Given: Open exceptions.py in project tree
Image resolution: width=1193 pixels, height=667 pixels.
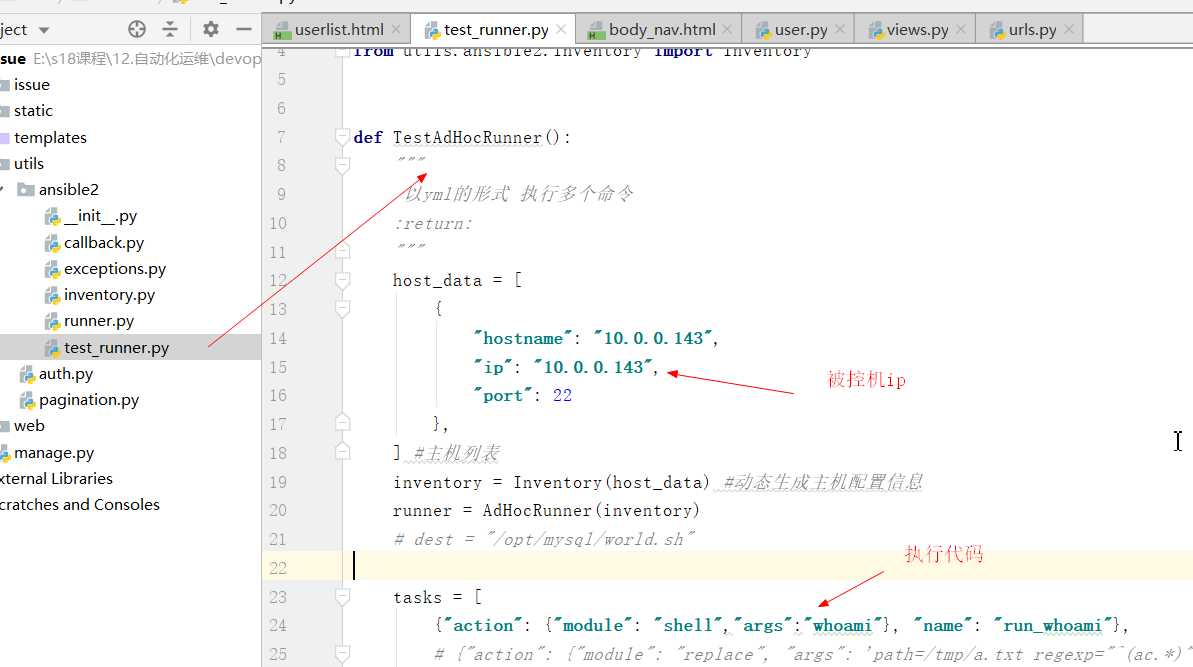Looking at the screenshot, I should (115, 268).
